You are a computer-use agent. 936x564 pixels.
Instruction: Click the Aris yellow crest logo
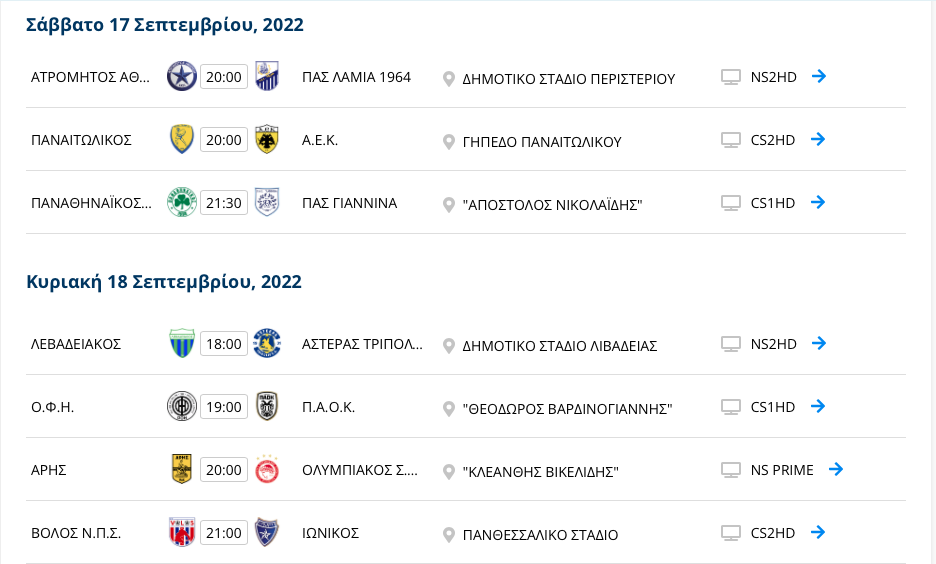(x=181, y=469)
